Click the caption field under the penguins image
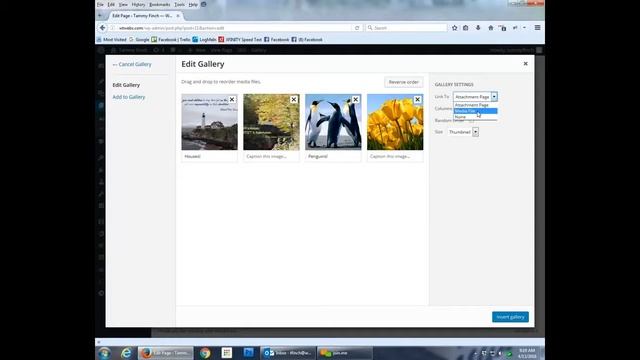The width and height of the screenshot is (640, 360). pos(333,156)
